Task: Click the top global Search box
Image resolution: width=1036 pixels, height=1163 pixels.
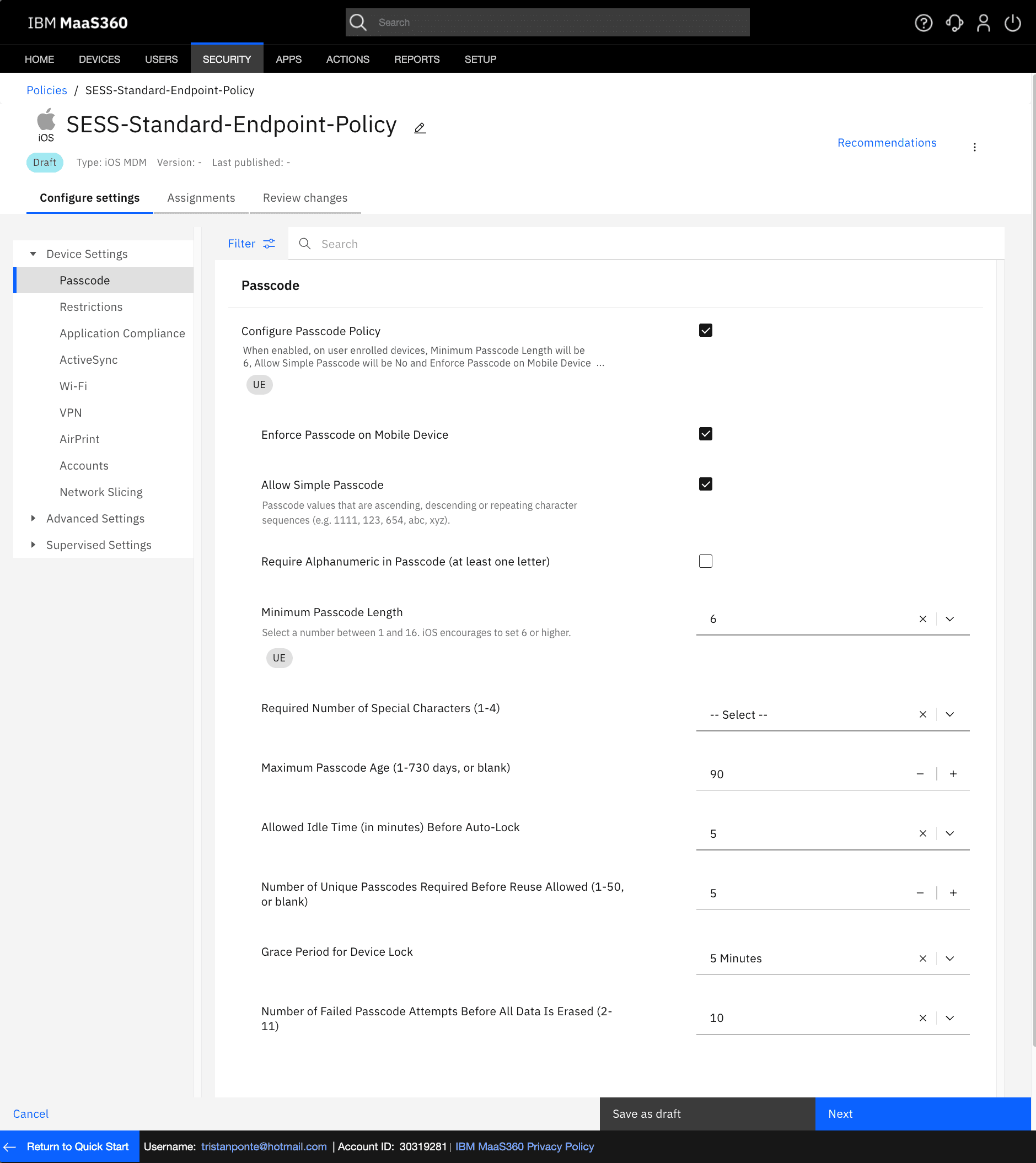Action: (x=547, y=22)
